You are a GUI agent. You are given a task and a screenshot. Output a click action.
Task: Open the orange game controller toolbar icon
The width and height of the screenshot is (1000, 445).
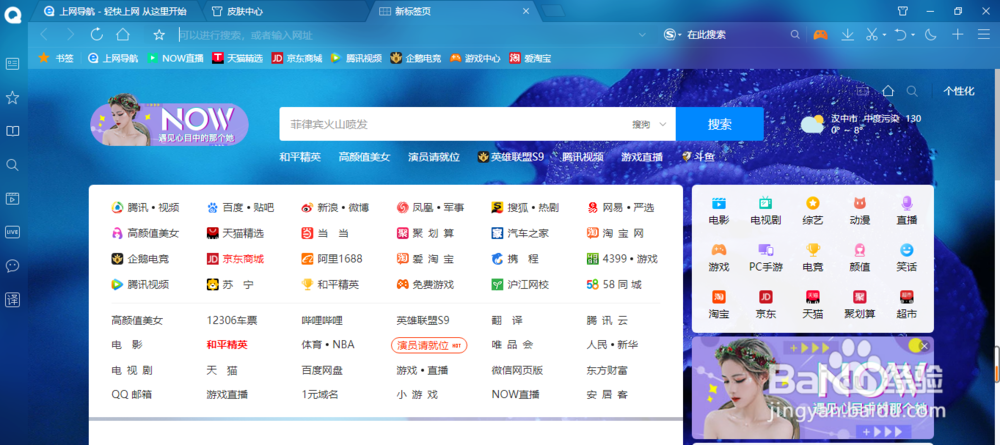[820, 34]
